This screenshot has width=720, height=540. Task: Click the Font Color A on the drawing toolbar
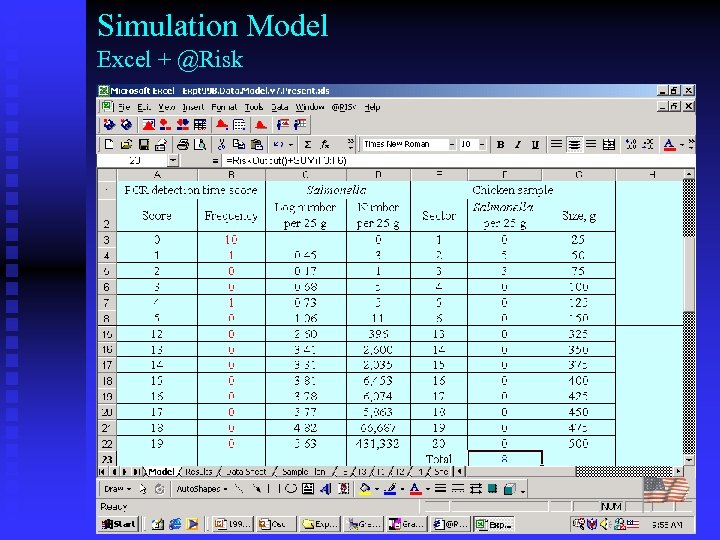tap(415, 489)
